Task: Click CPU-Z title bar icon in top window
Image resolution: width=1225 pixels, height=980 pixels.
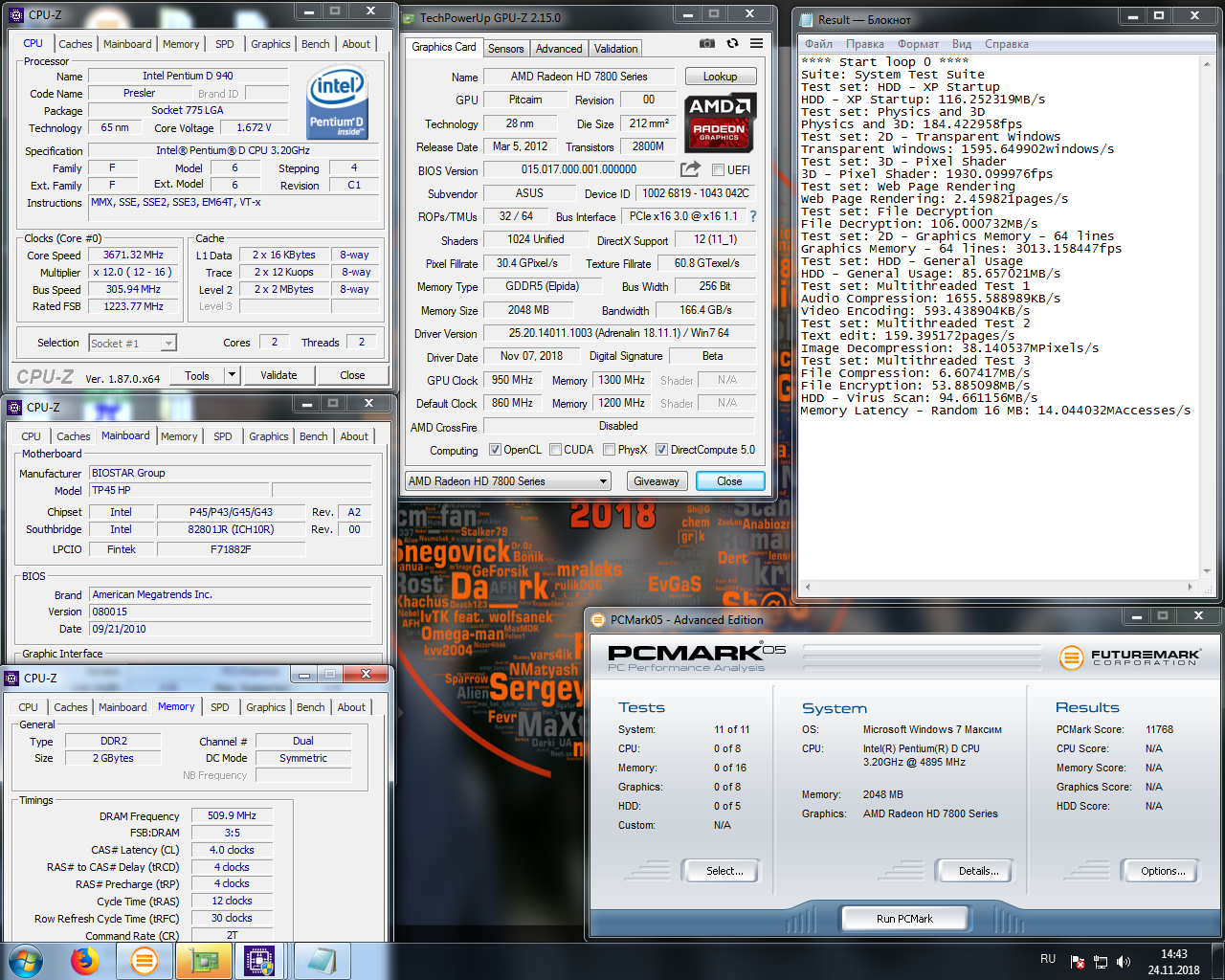Action: pyautogui.click(x=16, y=15)
